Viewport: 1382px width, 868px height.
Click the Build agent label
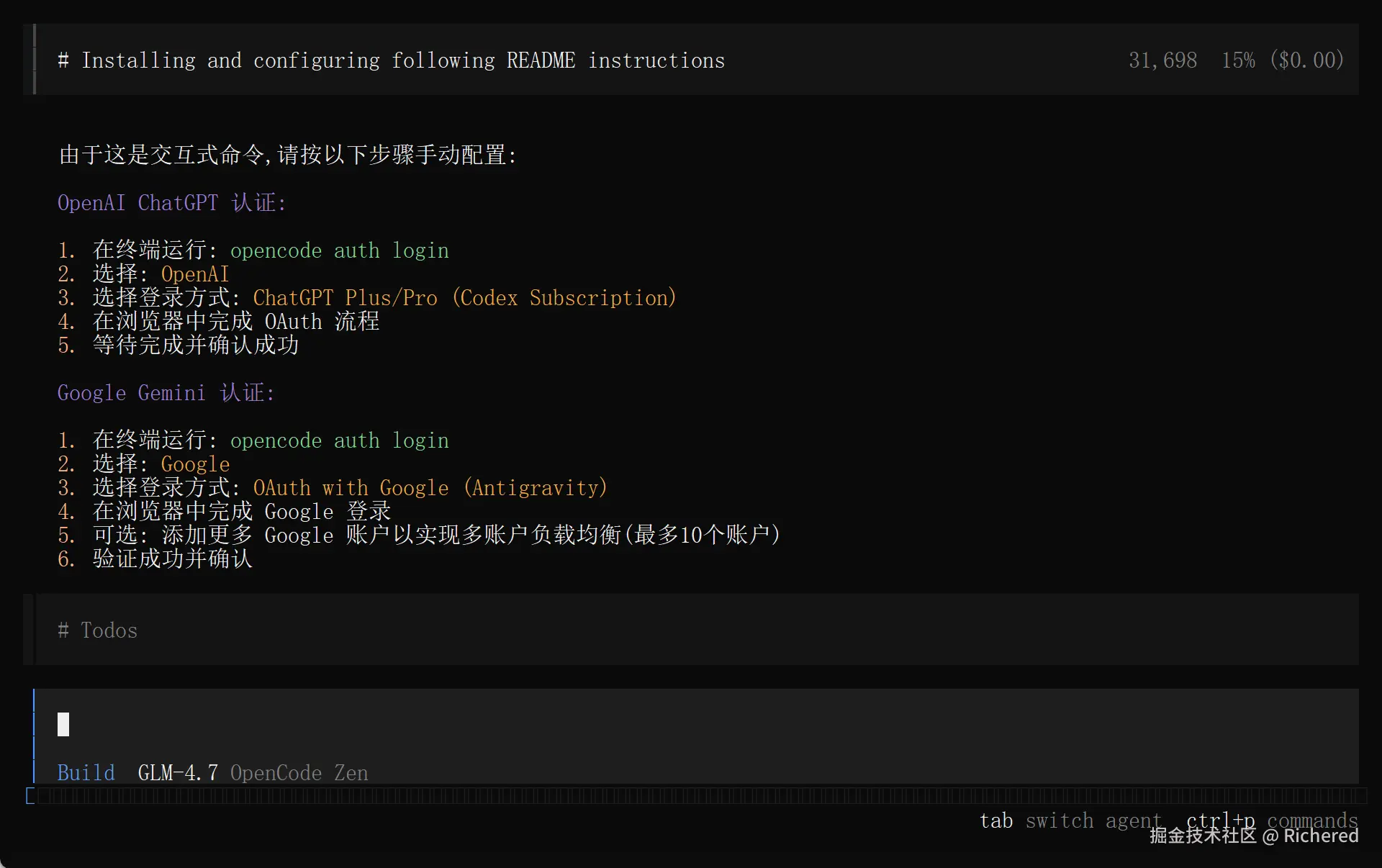coord(86,773)
